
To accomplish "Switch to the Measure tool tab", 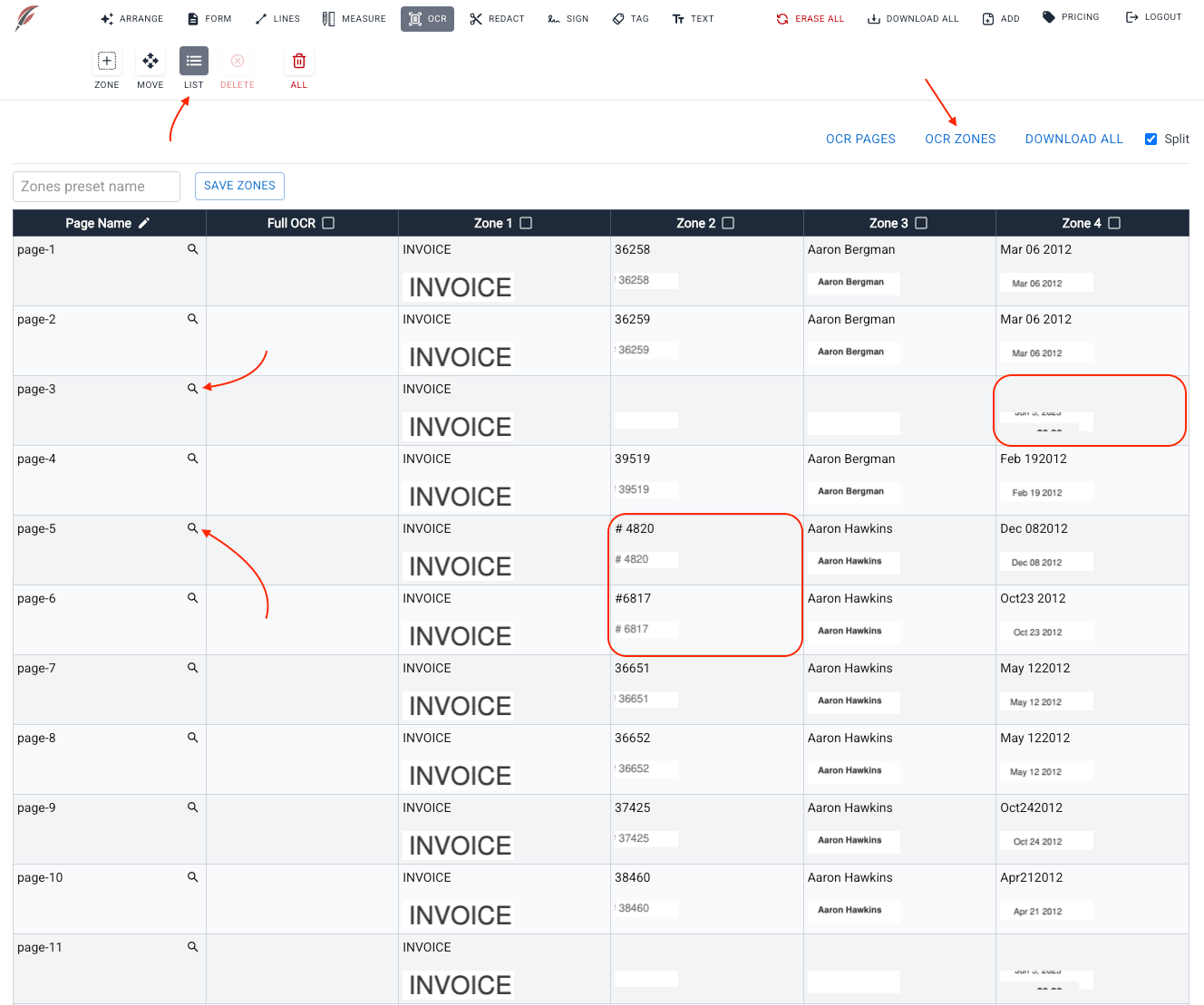I will click(x=354, y=19).
